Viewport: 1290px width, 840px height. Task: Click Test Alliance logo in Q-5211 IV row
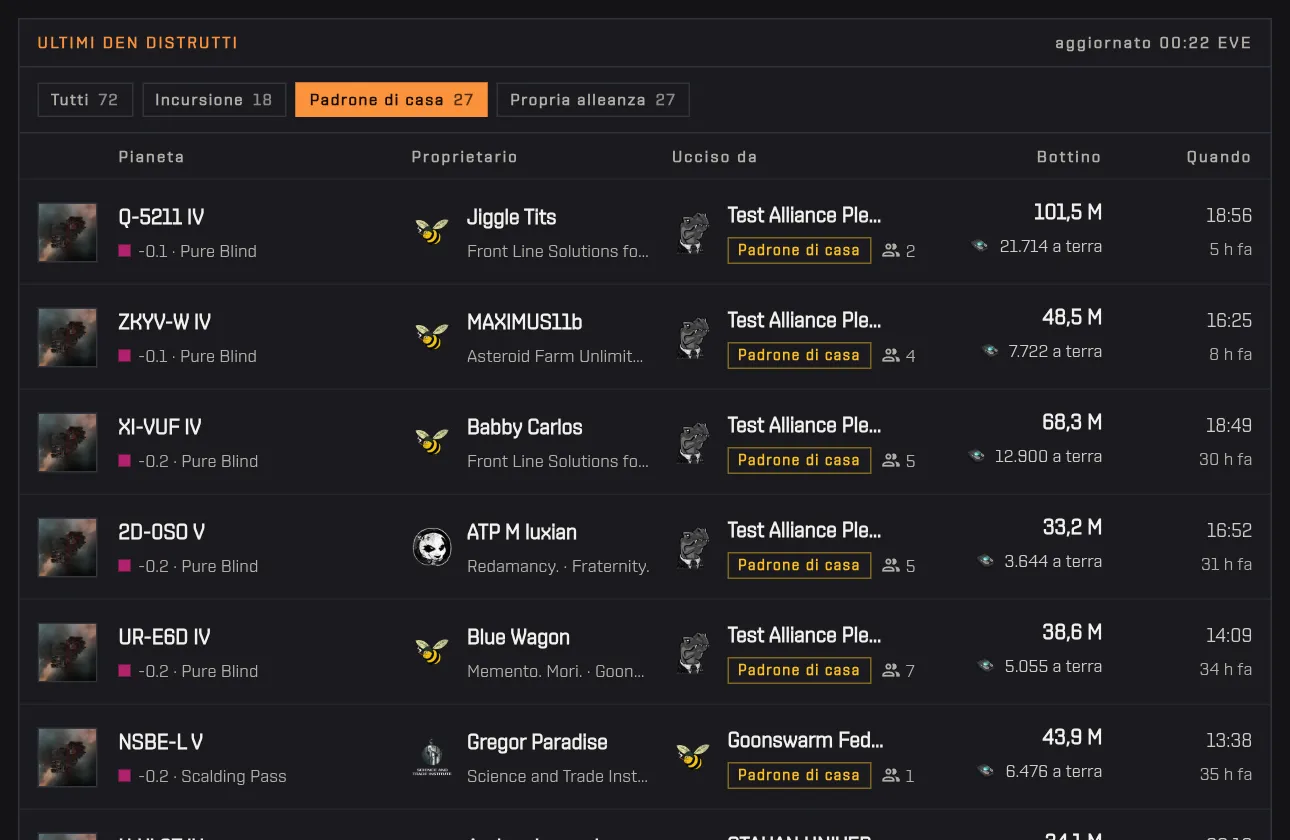pyautogui.click(x=693, y=232)
